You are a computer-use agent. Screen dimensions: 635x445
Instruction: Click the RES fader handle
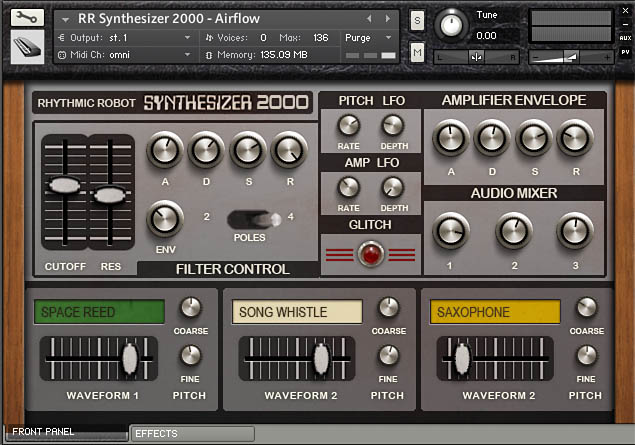[109, 195]
